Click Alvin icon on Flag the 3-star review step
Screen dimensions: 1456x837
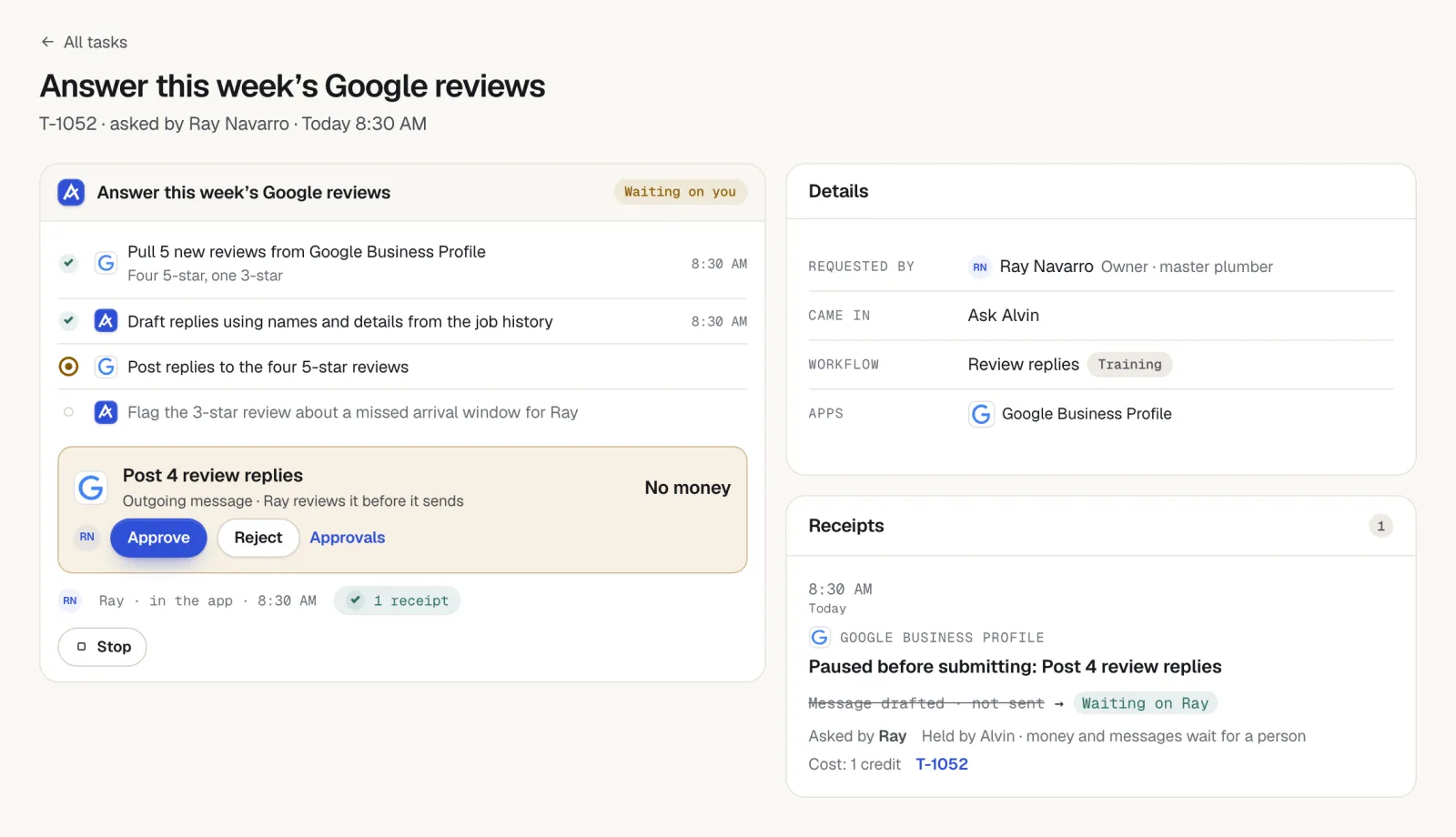[106, 412]
